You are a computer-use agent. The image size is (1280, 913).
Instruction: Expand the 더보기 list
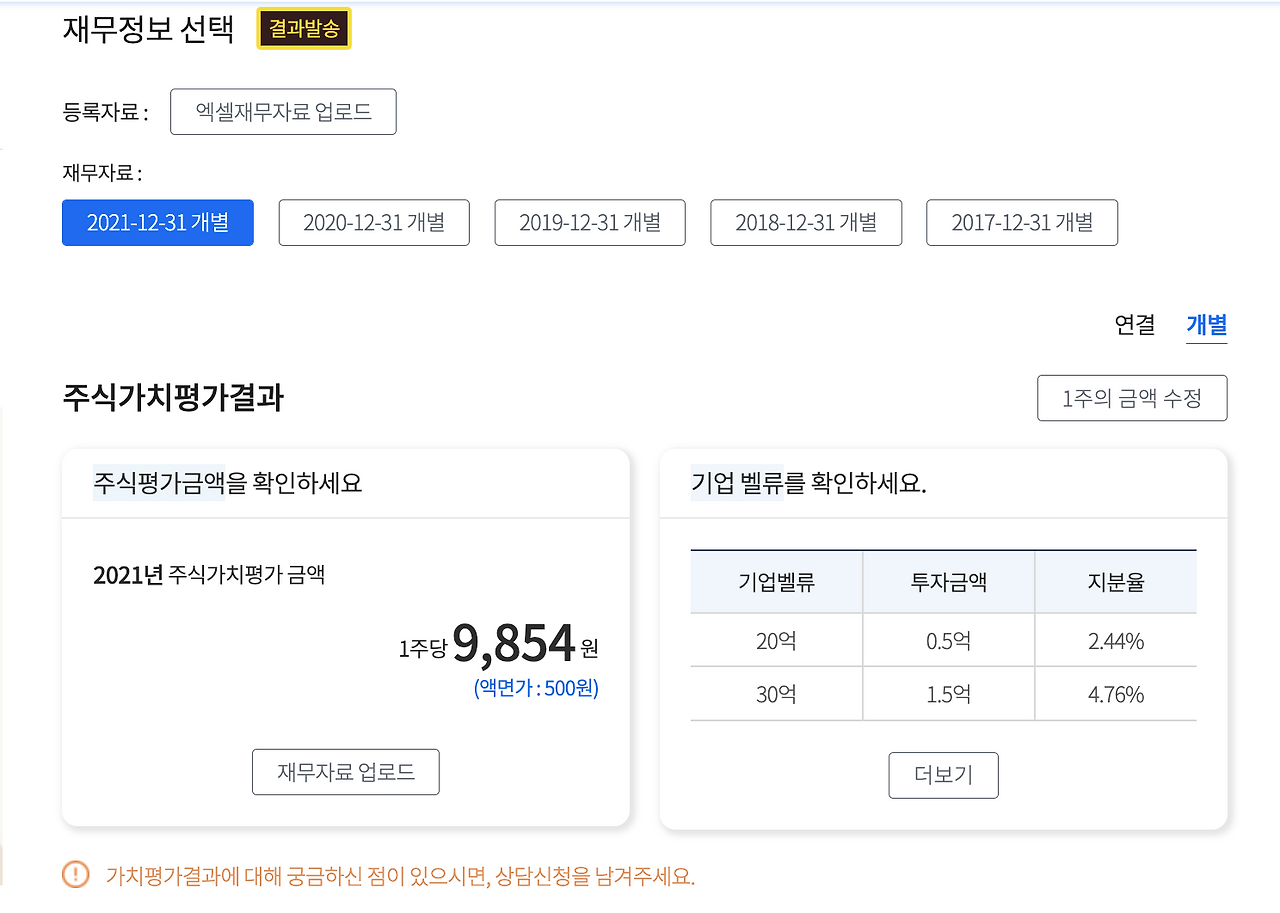pyautogui.click(x=943, y=774)
